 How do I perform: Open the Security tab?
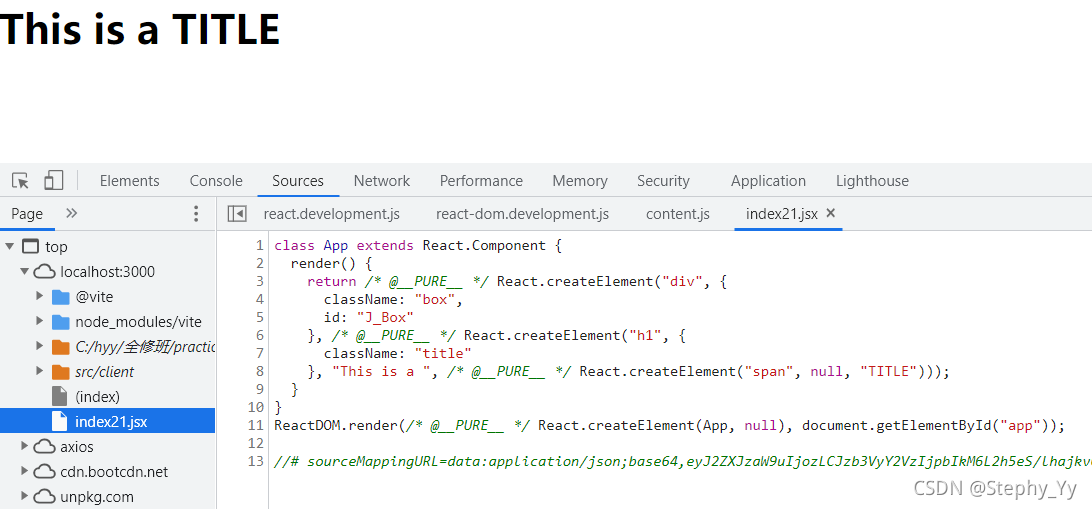[663, 181]
